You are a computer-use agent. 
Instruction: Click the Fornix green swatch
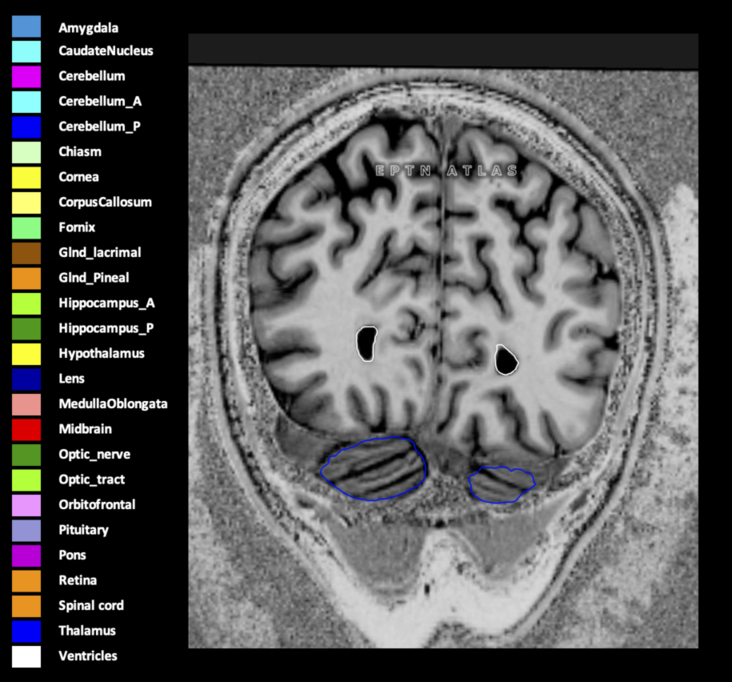[x=26, y=228]
